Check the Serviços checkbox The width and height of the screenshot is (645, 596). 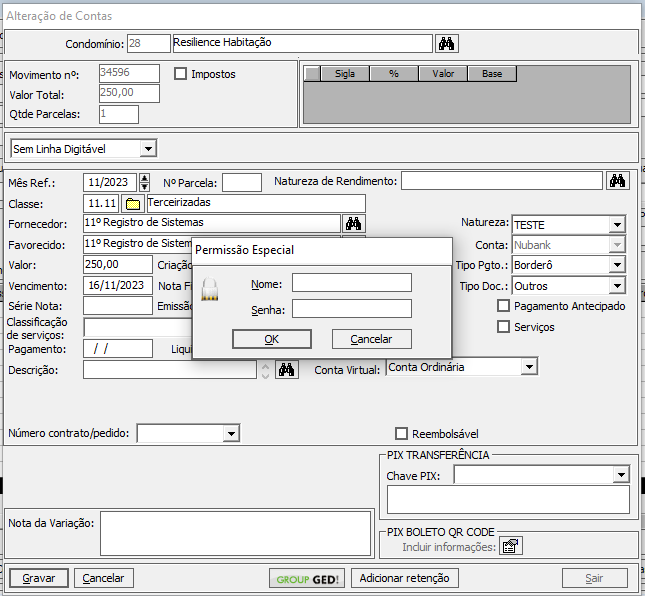(x=503, y=327)
